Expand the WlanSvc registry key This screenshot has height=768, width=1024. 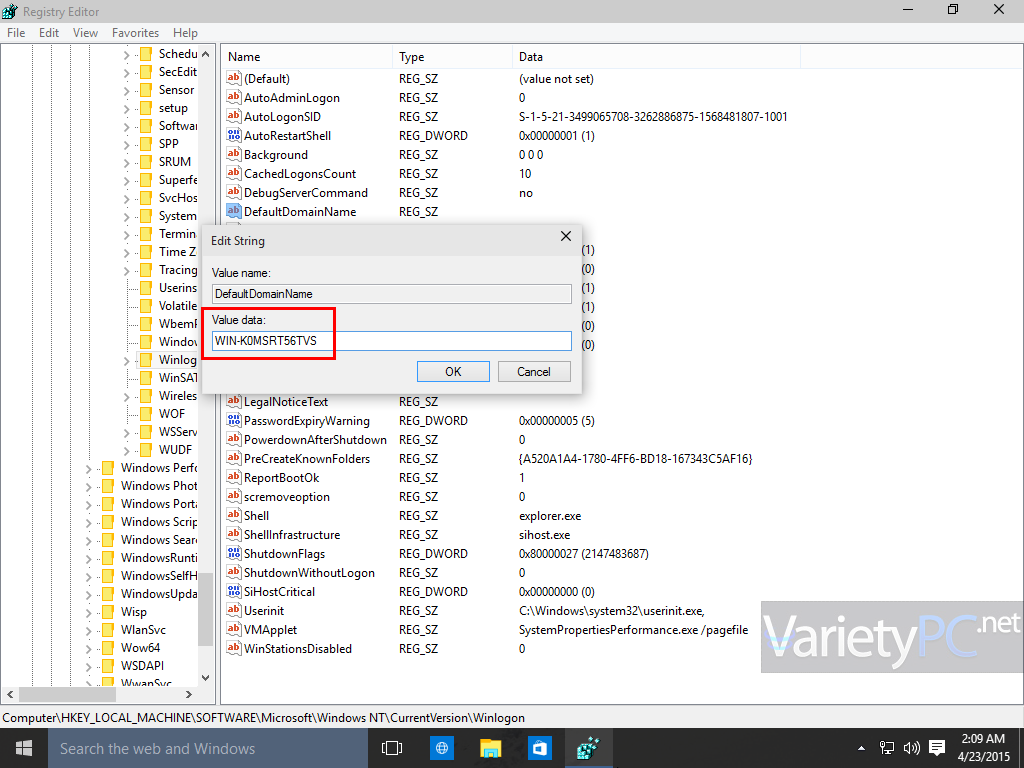(x=88, y=629)
